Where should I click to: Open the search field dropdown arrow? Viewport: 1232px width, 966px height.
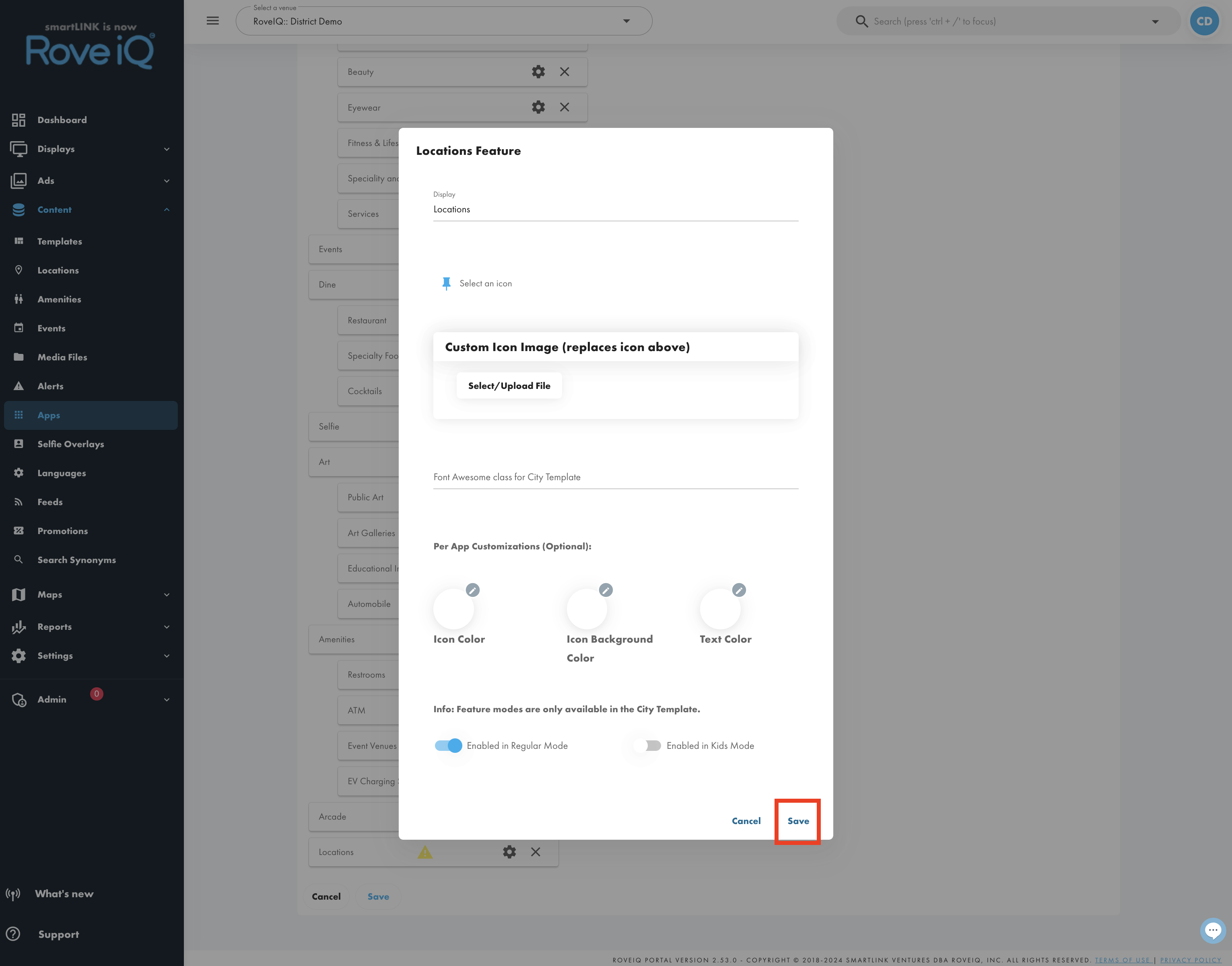point(1155,21)
